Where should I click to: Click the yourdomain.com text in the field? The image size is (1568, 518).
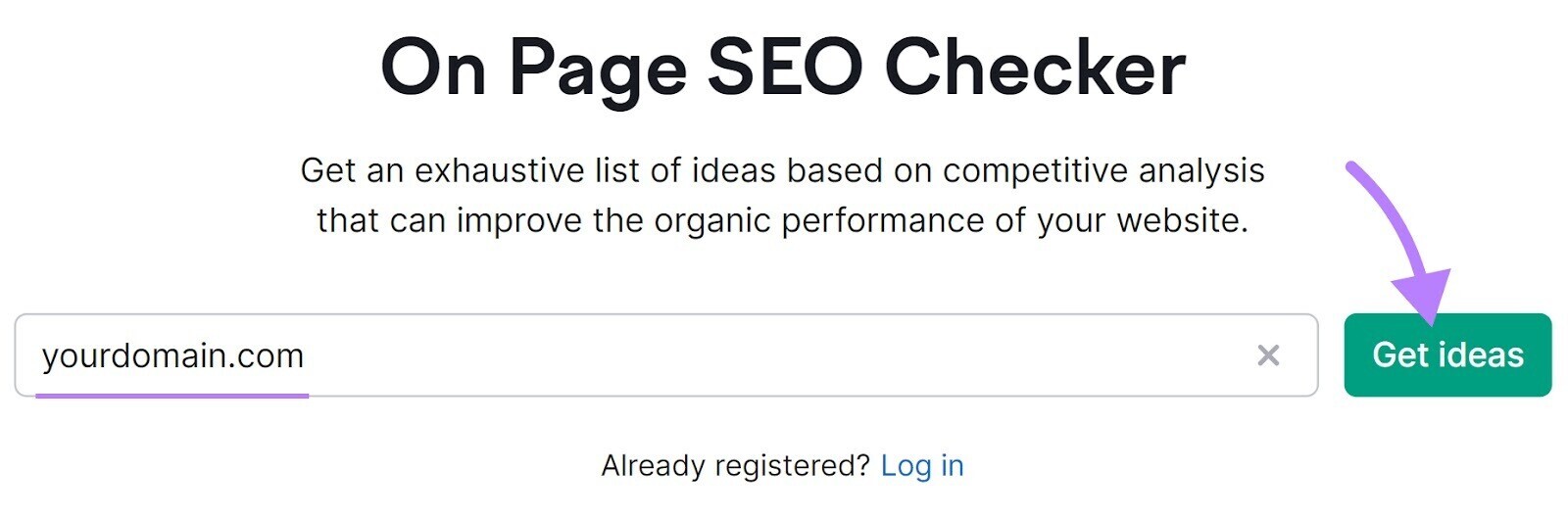[x=172, y=355]
